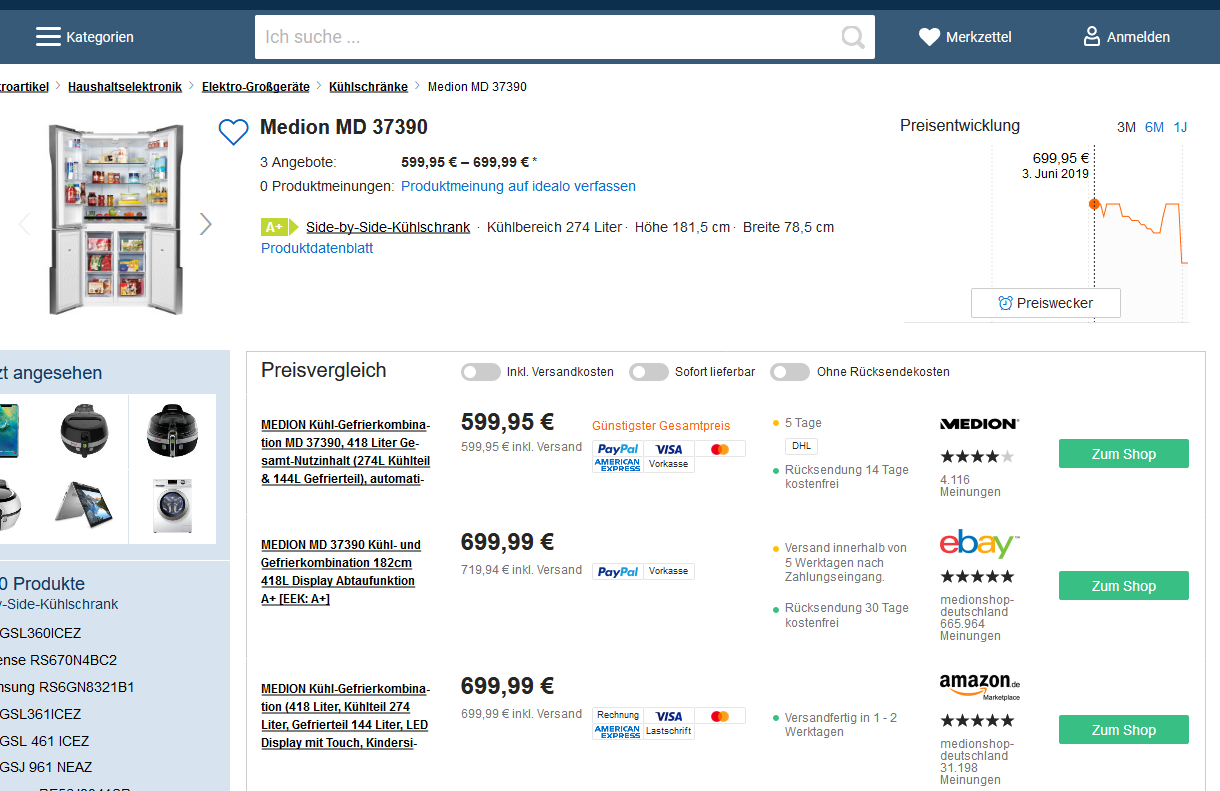Viewport: 1220px width, 791px height.
Task: Add Medion MD 37390 to wishlist heart
Action: (233, 131)
